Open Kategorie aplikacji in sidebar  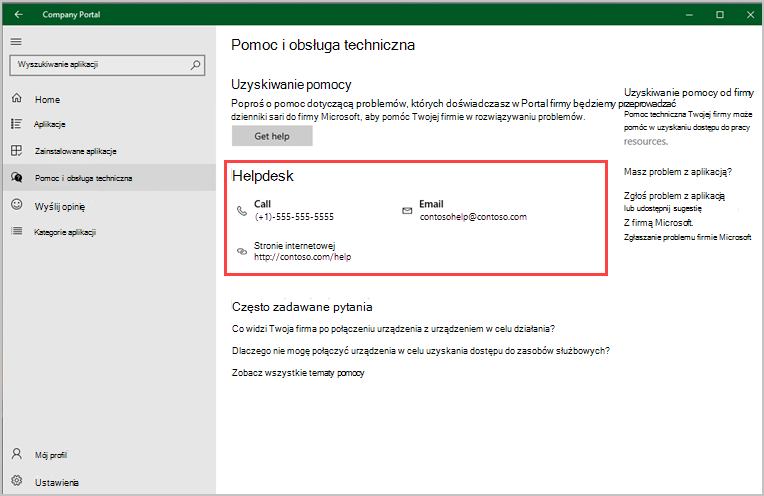[x=109, y=232]
